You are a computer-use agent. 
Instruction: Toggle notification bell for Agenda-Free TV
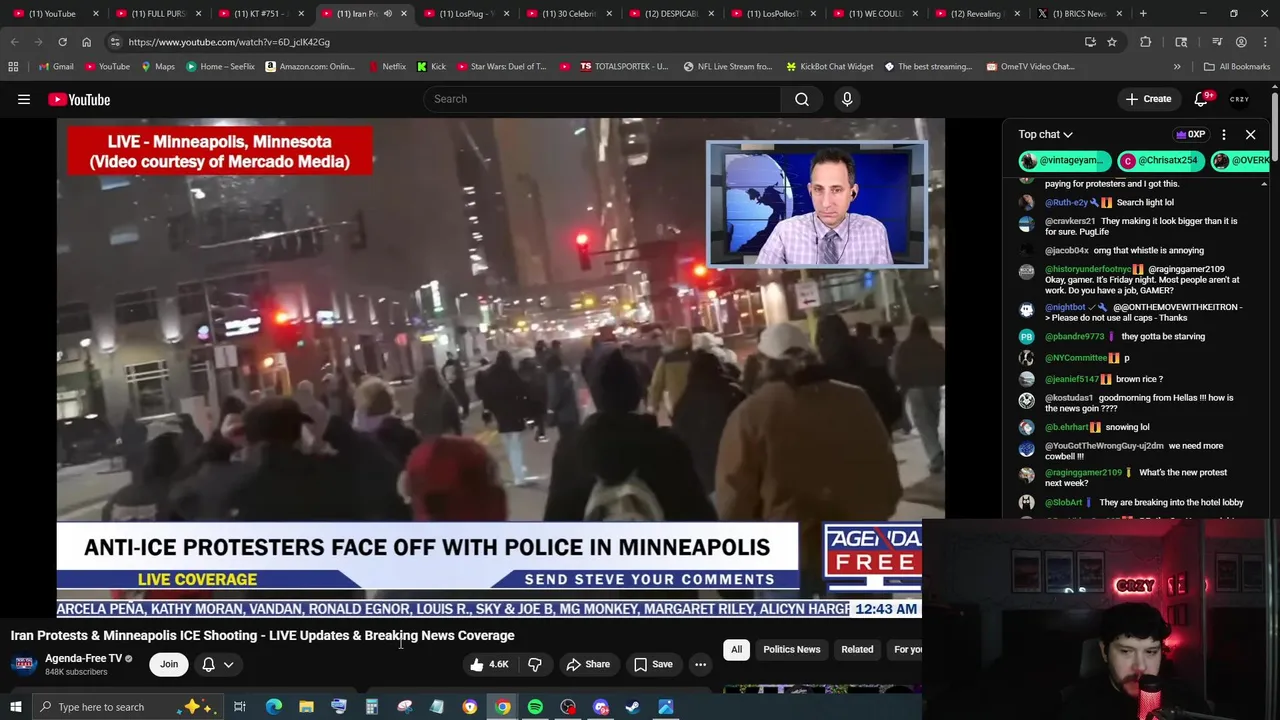[209, 664]
